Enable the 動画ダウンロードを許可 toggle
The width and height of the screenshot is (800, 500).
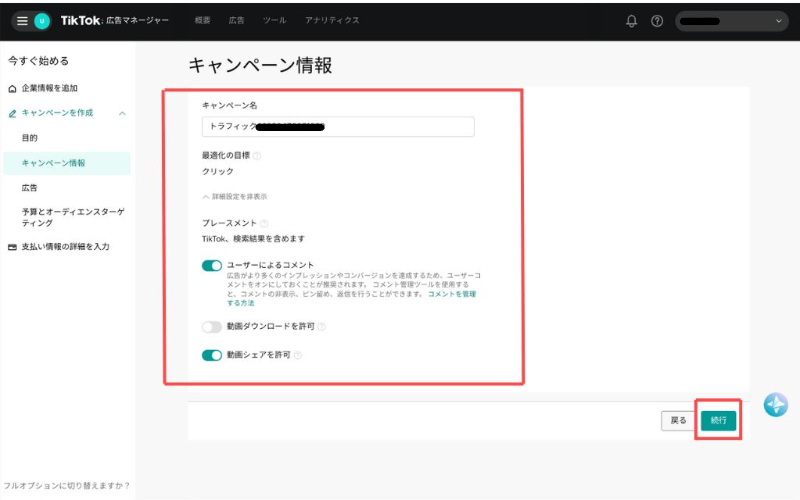point(211,327)
